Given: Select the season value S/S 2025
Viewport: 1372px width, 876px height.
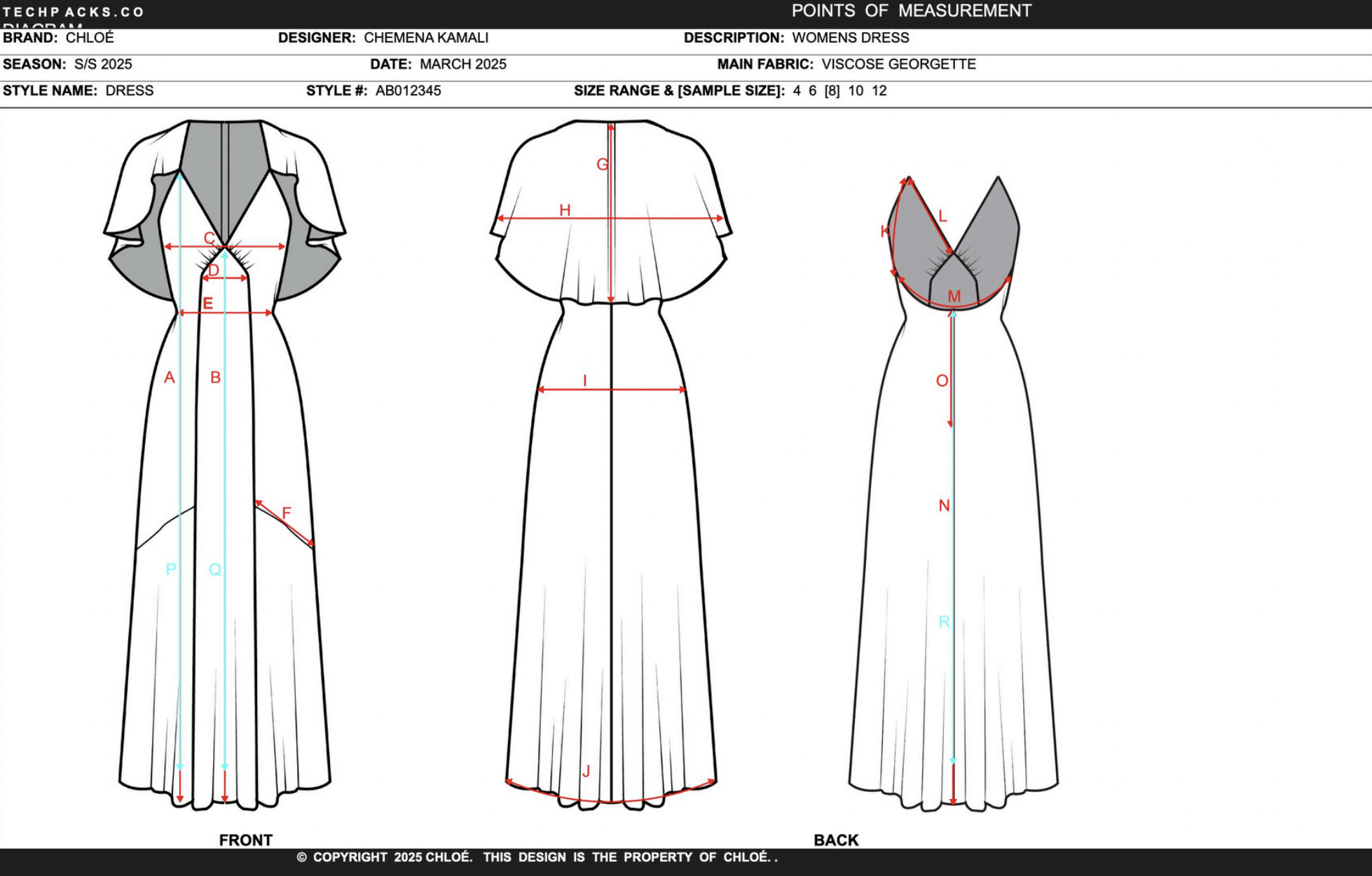Looking at the screenshot, I should coord(103,64).
